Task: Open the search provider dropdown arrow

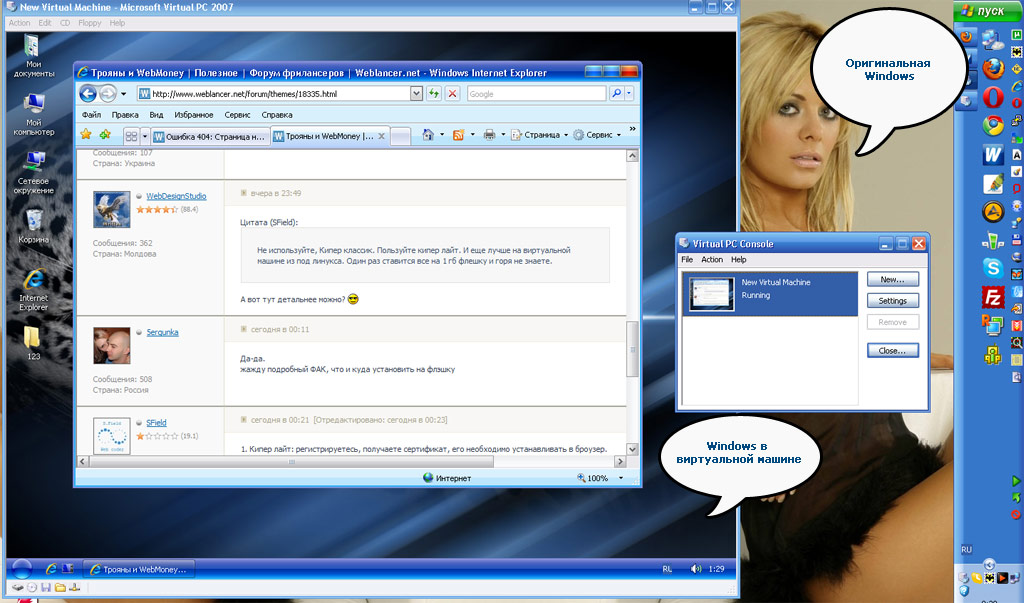Action: (x=629, y=93)
